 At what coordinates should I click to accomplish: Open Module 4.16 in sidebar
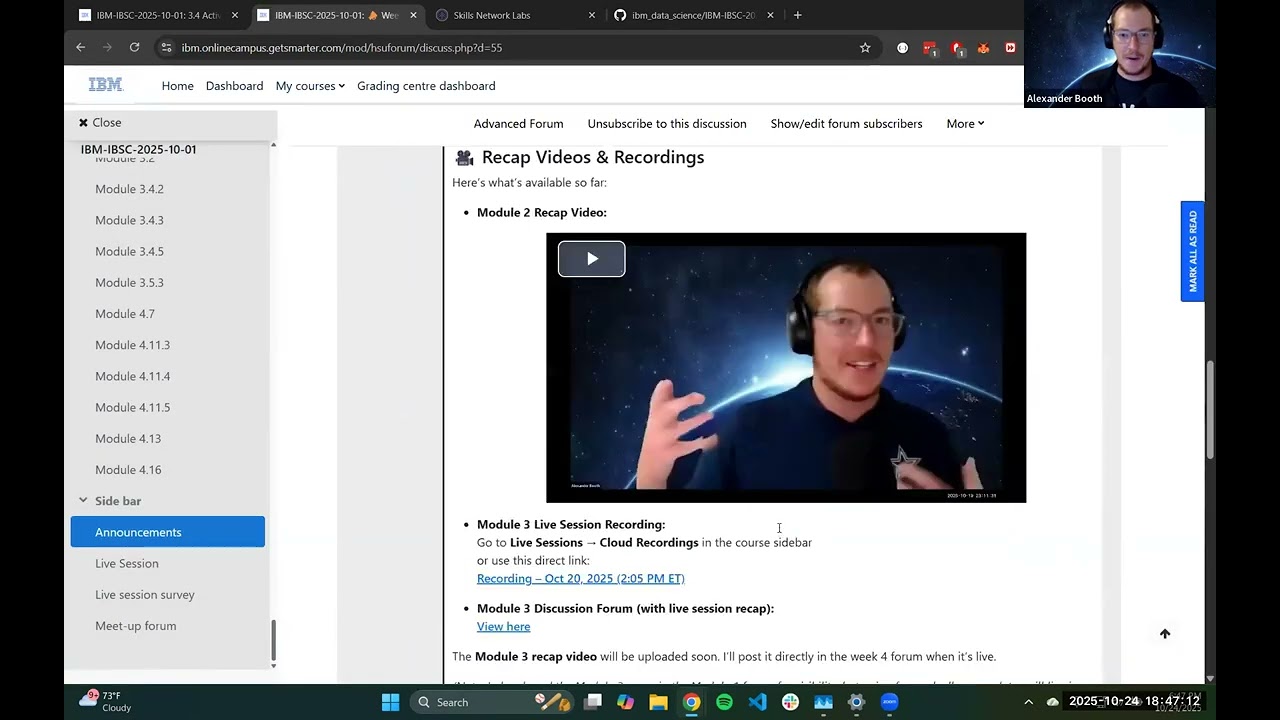[x=128, y=470]
